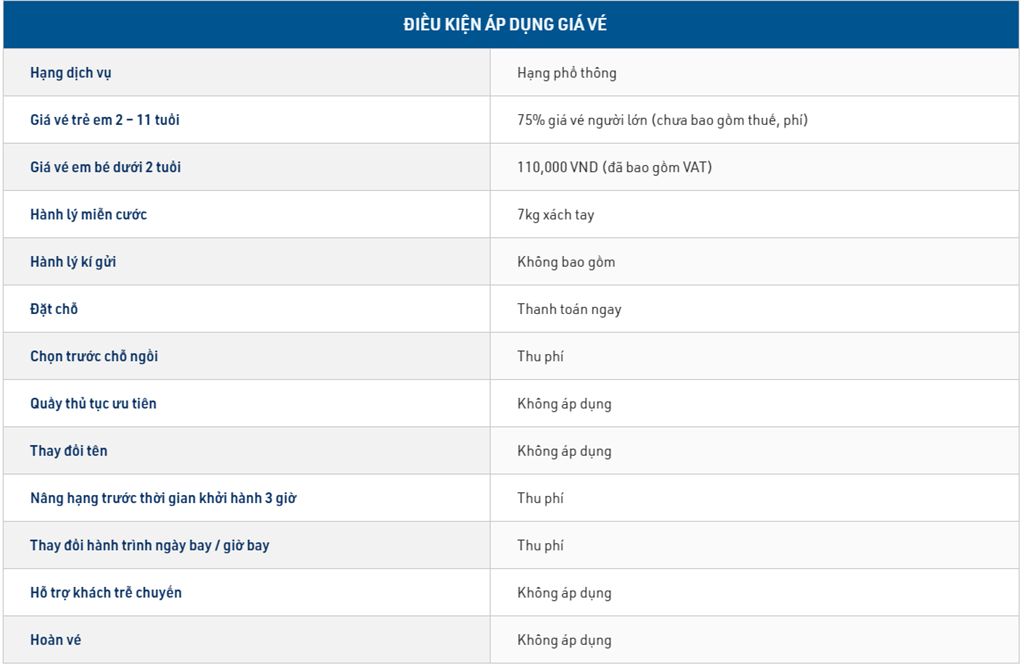
Task: Click the 'ĐIỀU KIỆN ÁP DỤNG GIÁ VÉ' header
Action: [x=505, y=25]
